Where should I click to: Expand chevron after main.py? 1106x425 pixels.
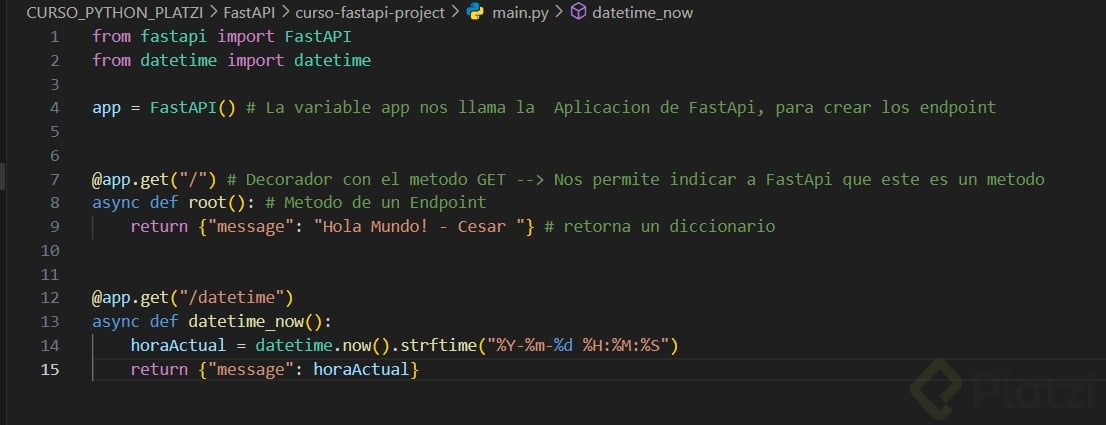click(x=558, y=13)
